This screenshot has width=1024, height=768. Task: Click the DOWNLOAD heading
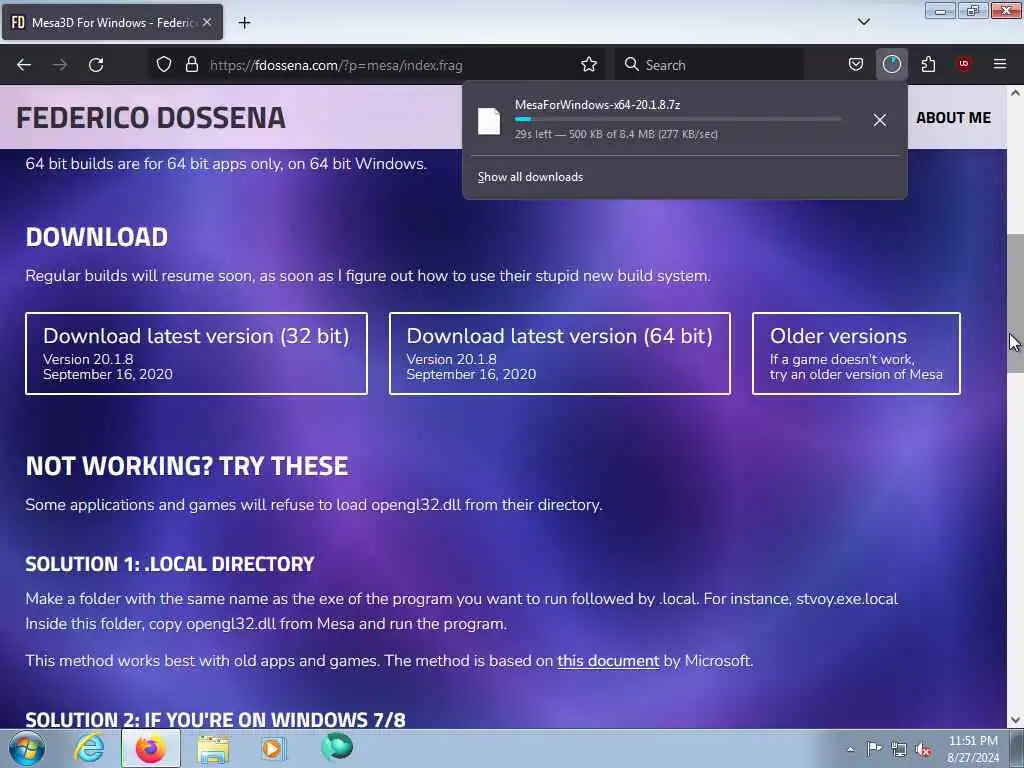(x=97, y=237)
